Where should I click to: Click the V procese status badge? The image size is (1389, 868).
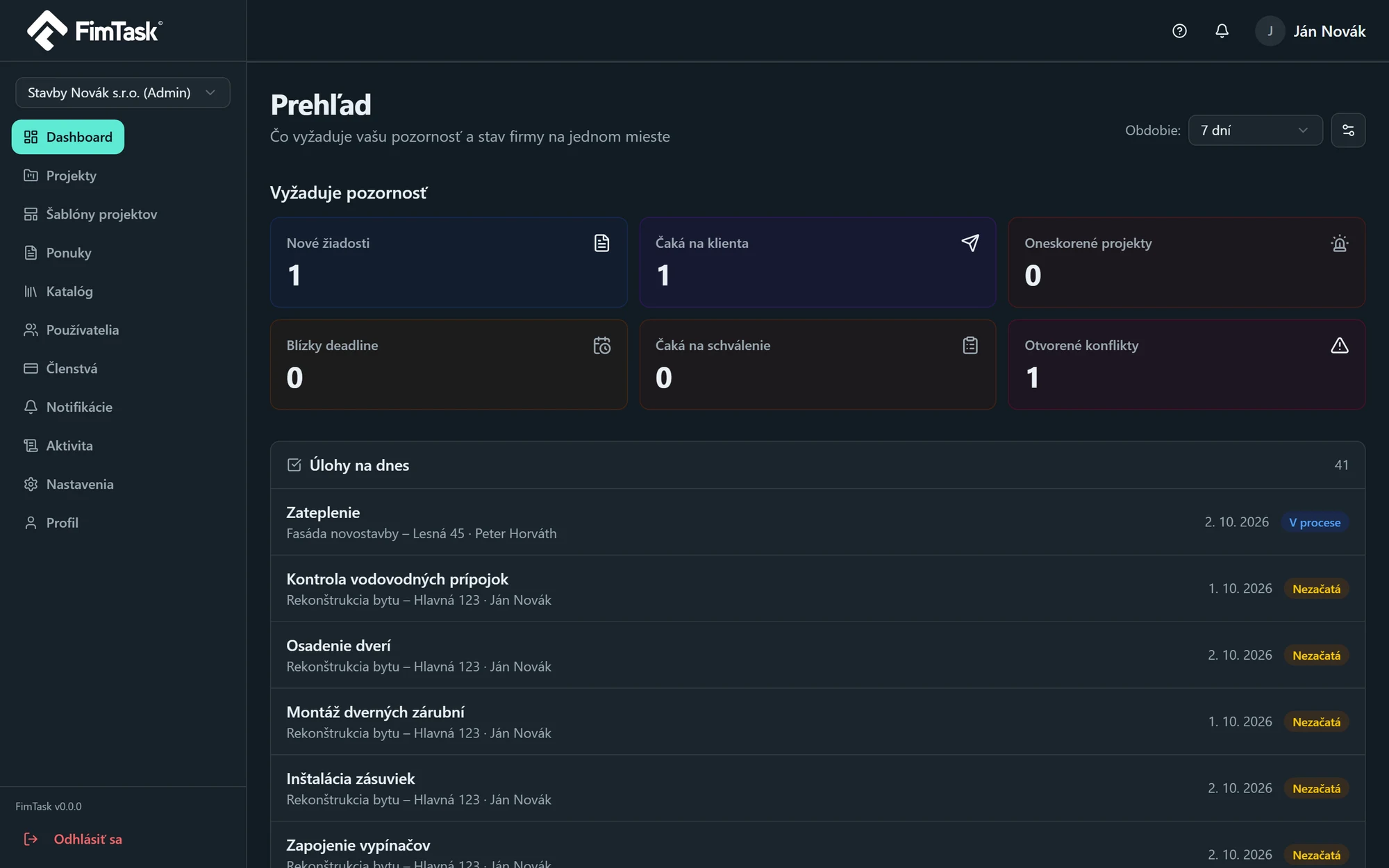click(x=1315, y=522)
